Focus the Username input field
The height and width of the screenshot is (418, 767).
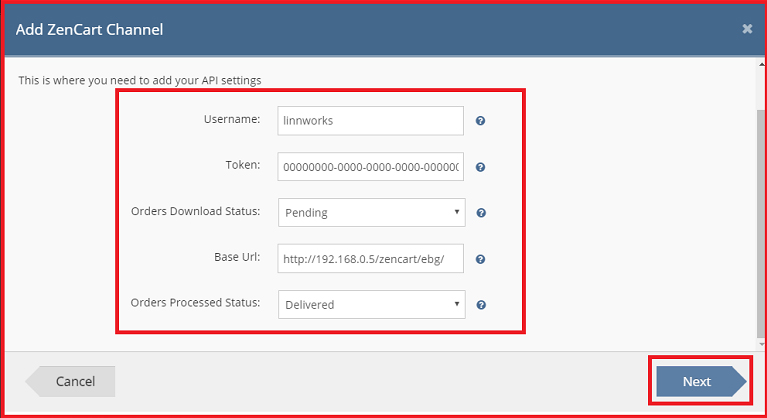tap(370, 121)
